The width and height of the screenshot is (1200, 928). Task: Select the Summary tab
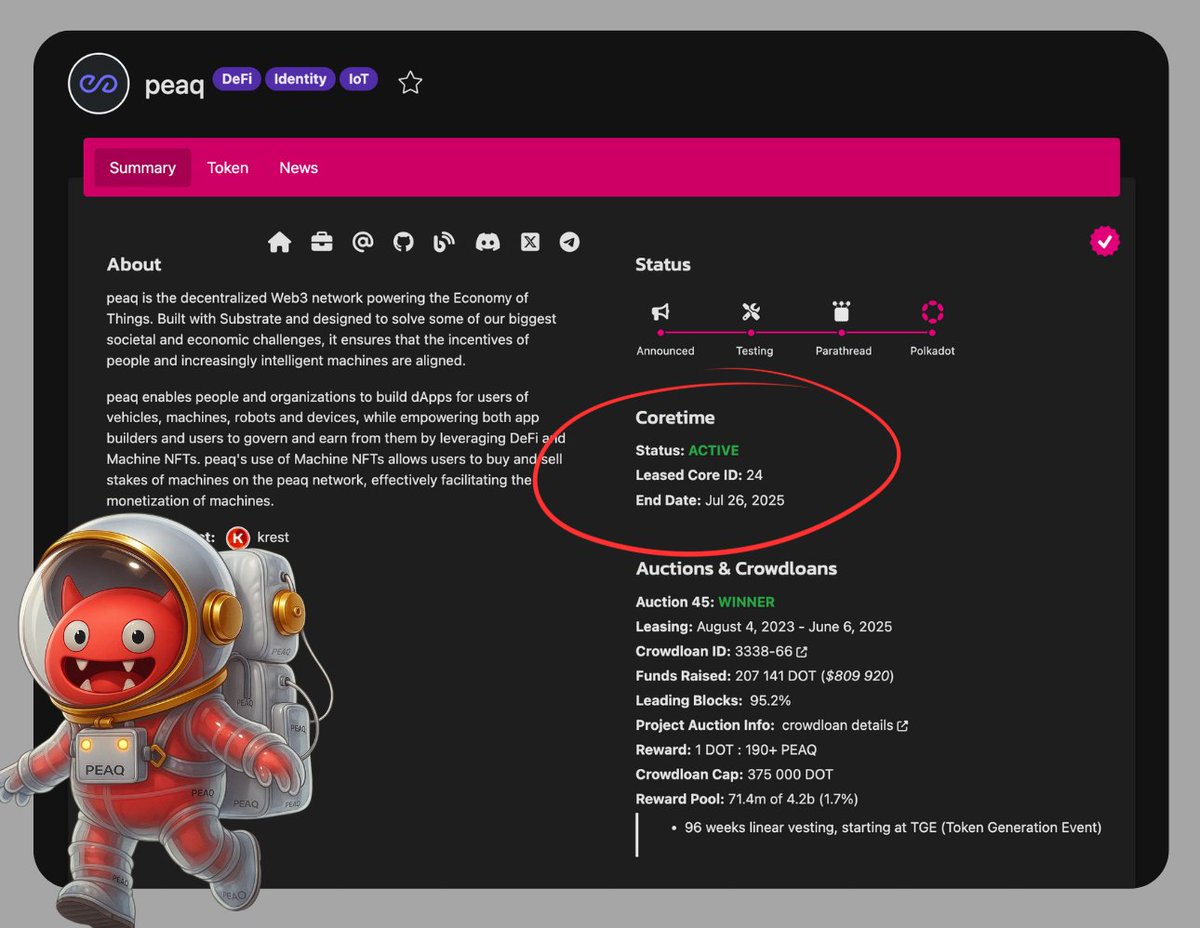[x=142, y=168]
